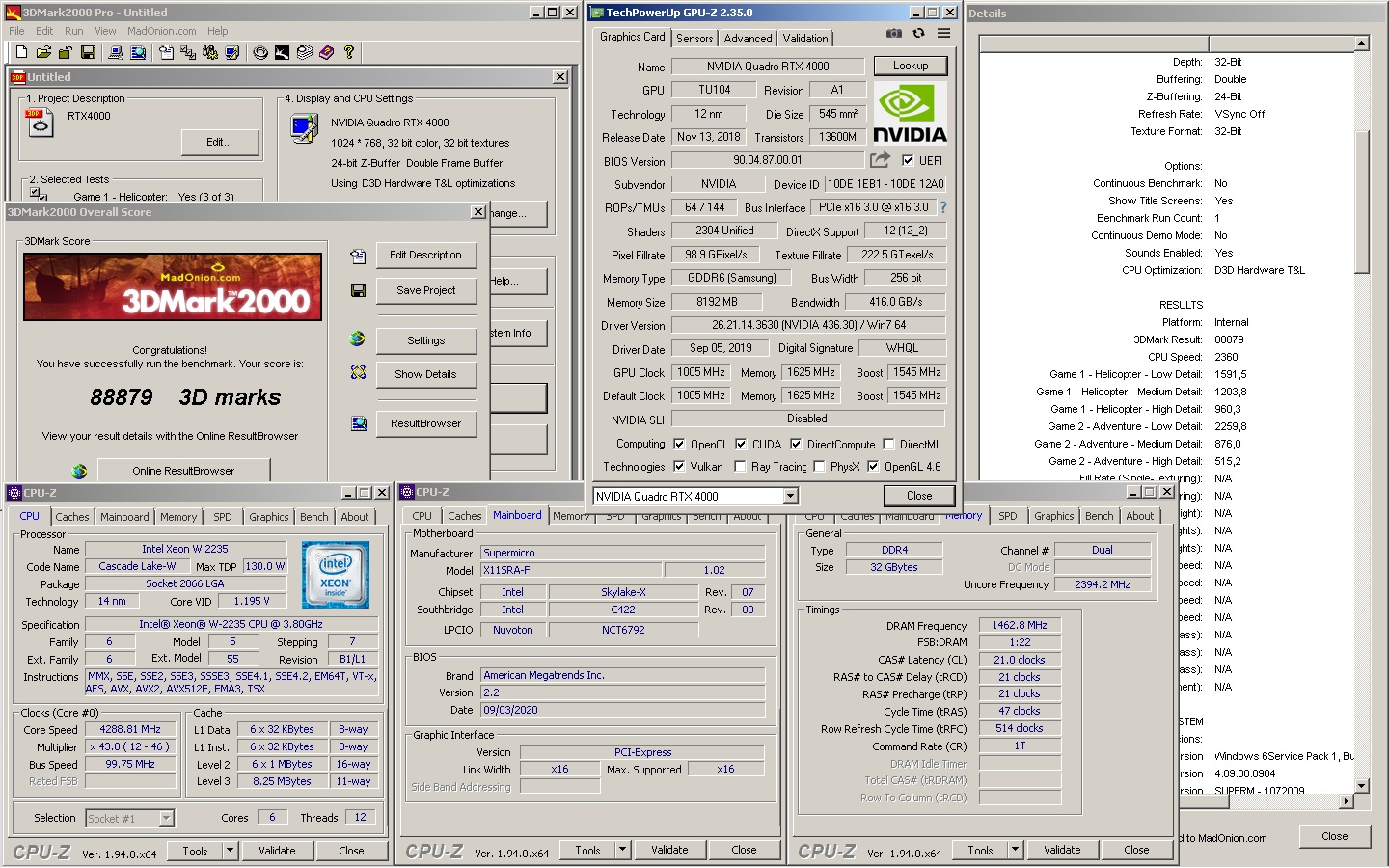Toggle OpenCL checkbox
Viewport: 1389px width, 868px height.
679,444
